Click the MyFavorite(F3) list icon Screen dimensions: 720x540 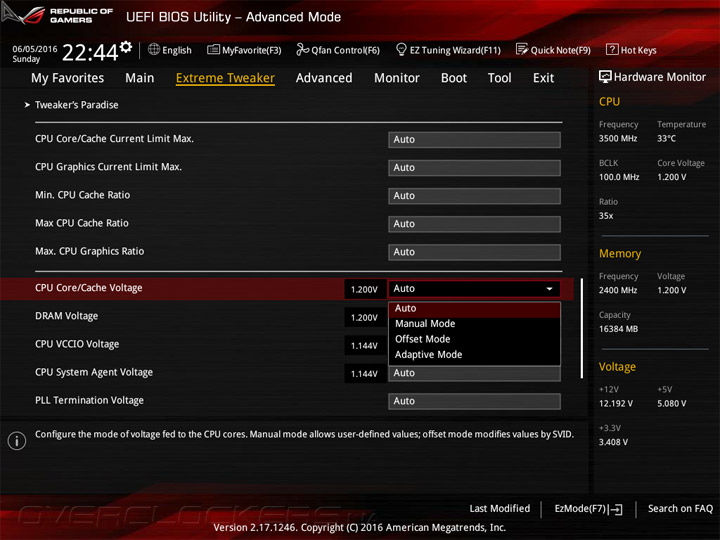click(x=213, y=49)
